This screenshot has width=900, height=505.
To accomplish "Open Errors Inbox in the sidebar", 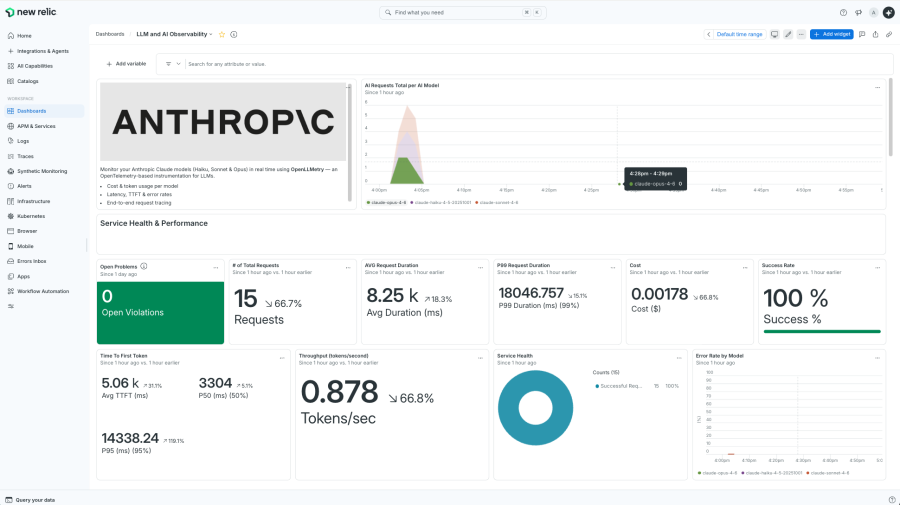I will 43,261.
